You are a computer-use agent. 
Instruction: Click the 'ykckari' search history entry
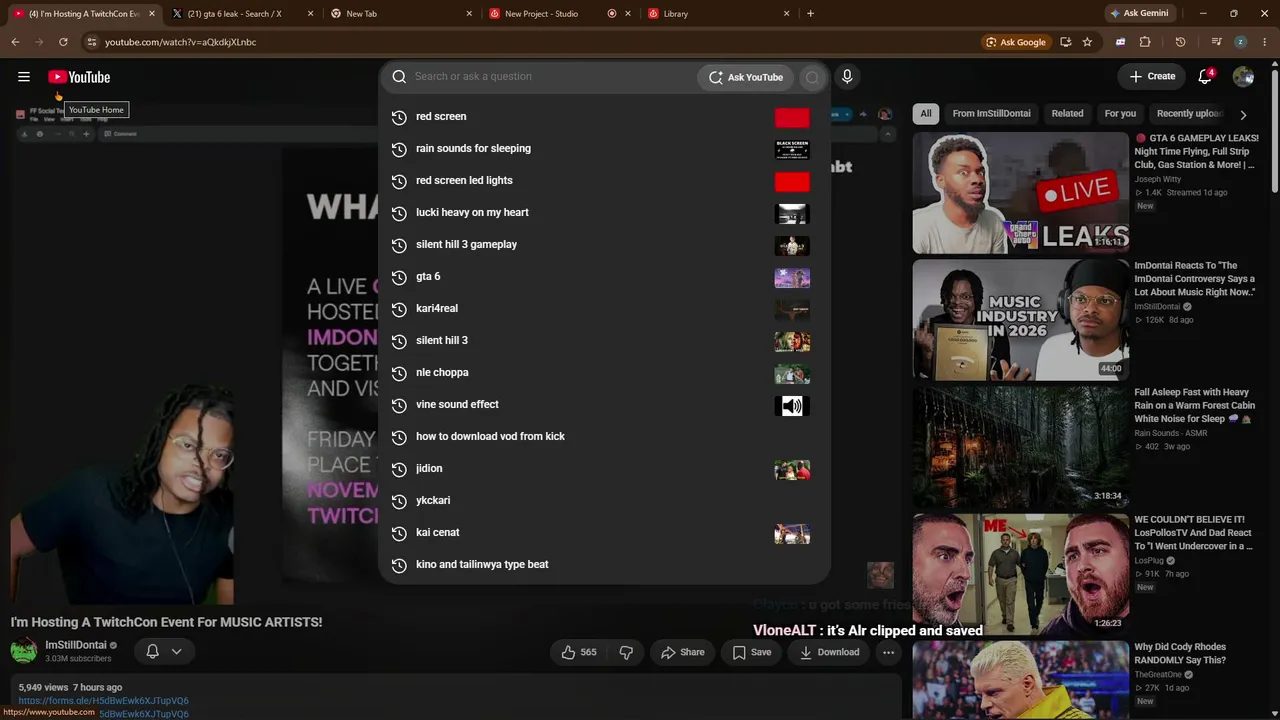[604, 501]
